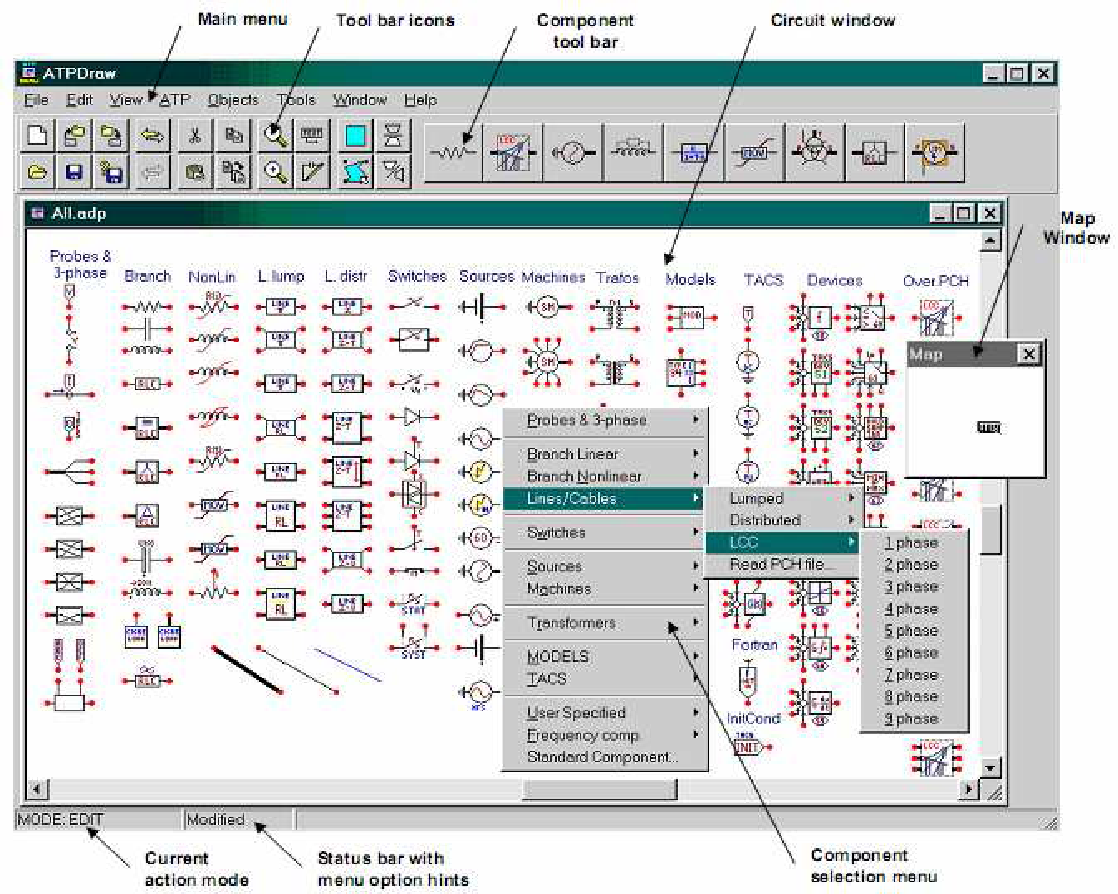Select the cyan rectangle toolbar icon
The image size is (1118, 894).
356,136
